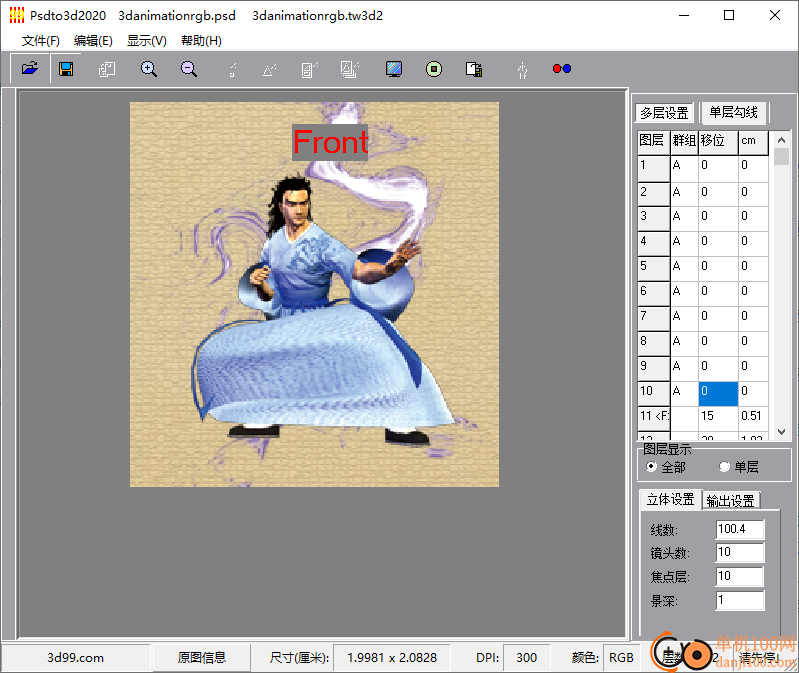Select the 全部 layer display radio button
Image resolution: width=799 pixels, height=673 pixels.
[x=652, y=467]
